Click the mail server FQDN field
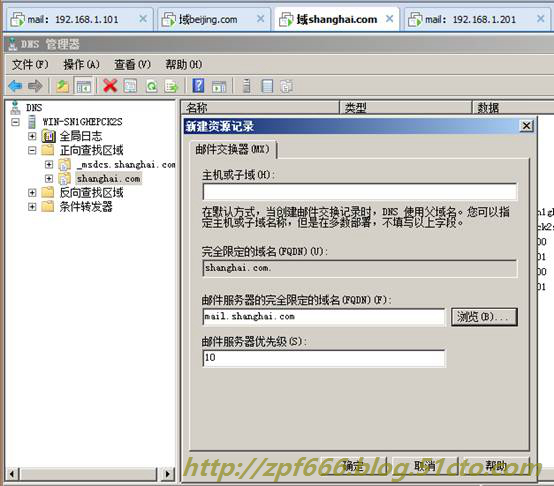Image resolution: width=554 pixels, height=486 pixels. 324,317
